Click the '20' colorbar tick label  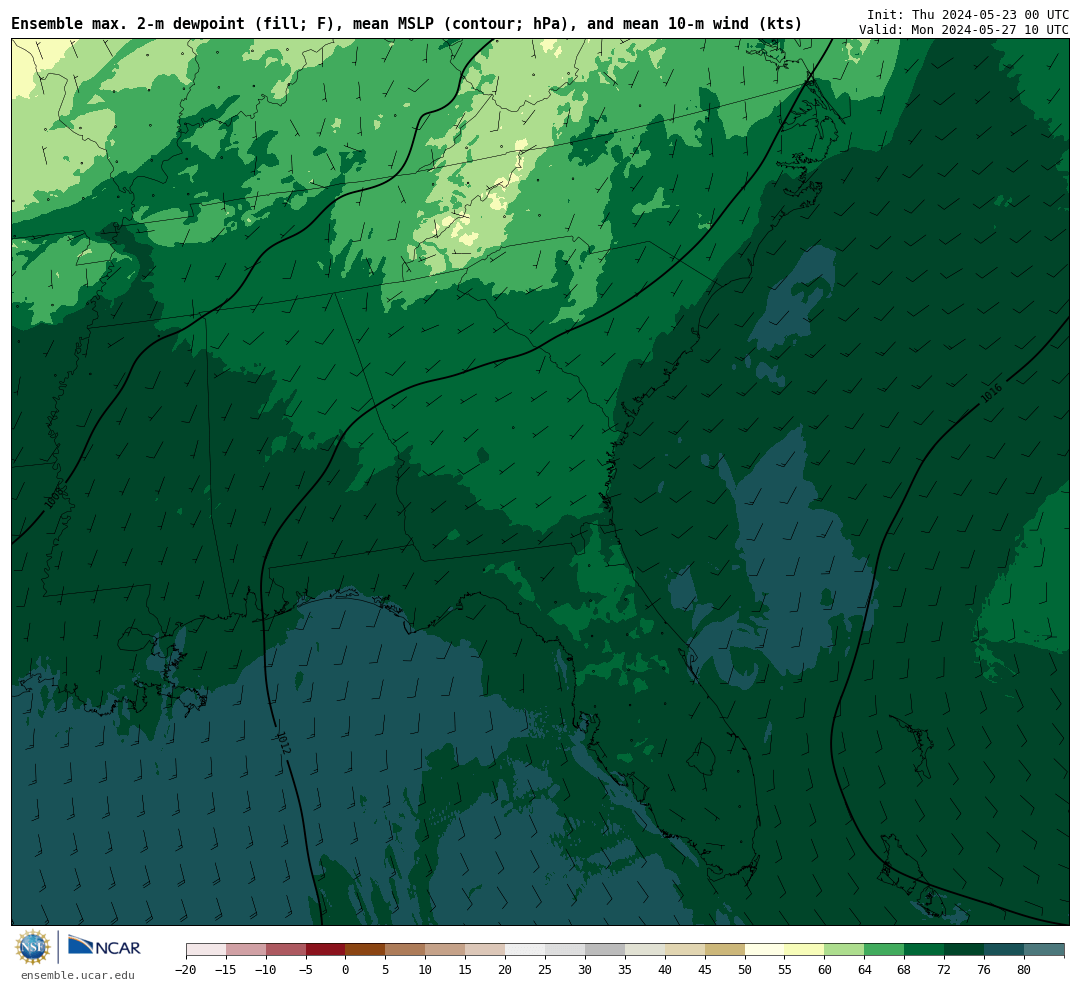click(x=506, y=970)
